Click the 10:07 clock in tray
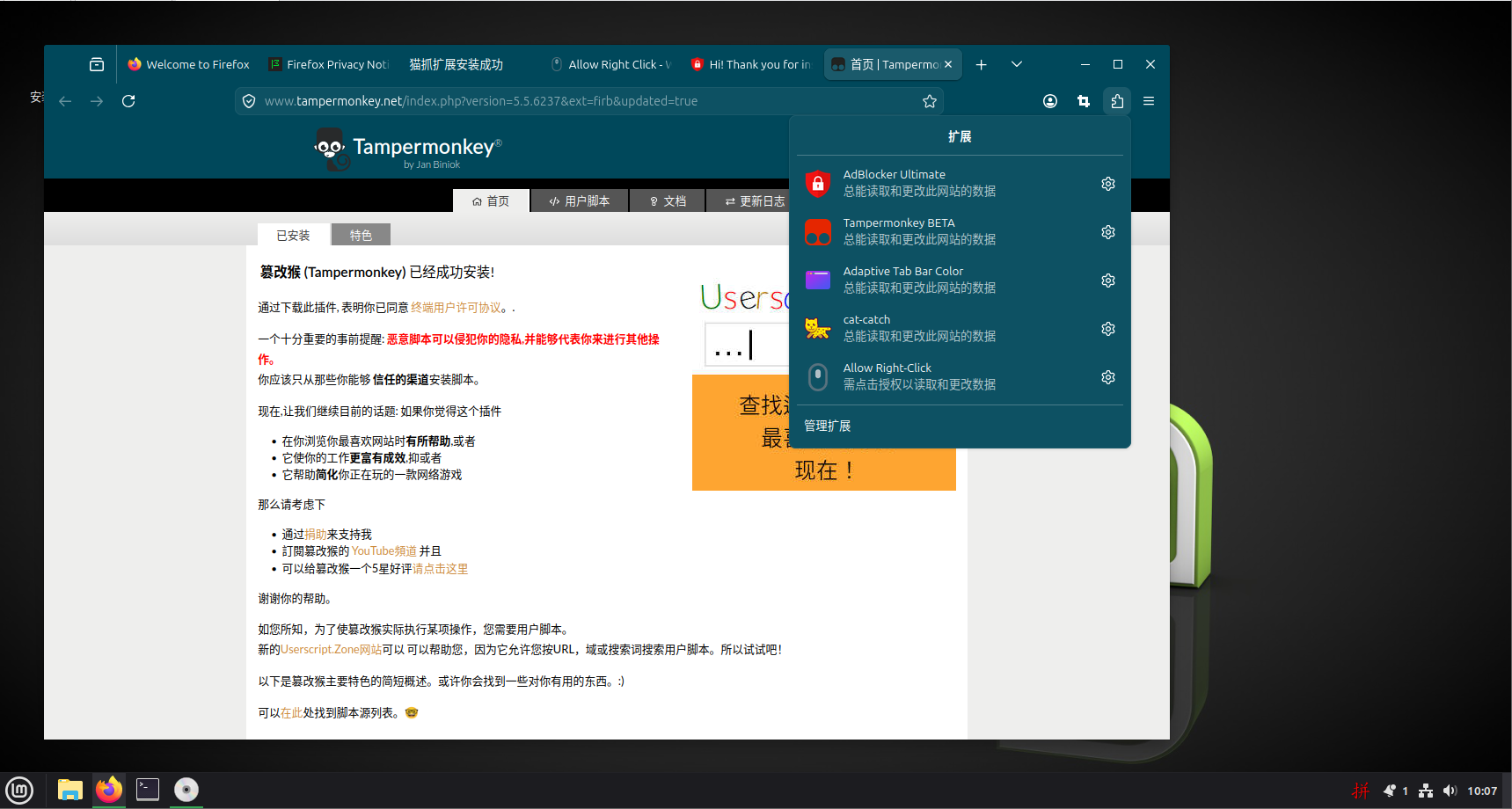Screen dimensions: 1512x809 [x=1482, y=791]
